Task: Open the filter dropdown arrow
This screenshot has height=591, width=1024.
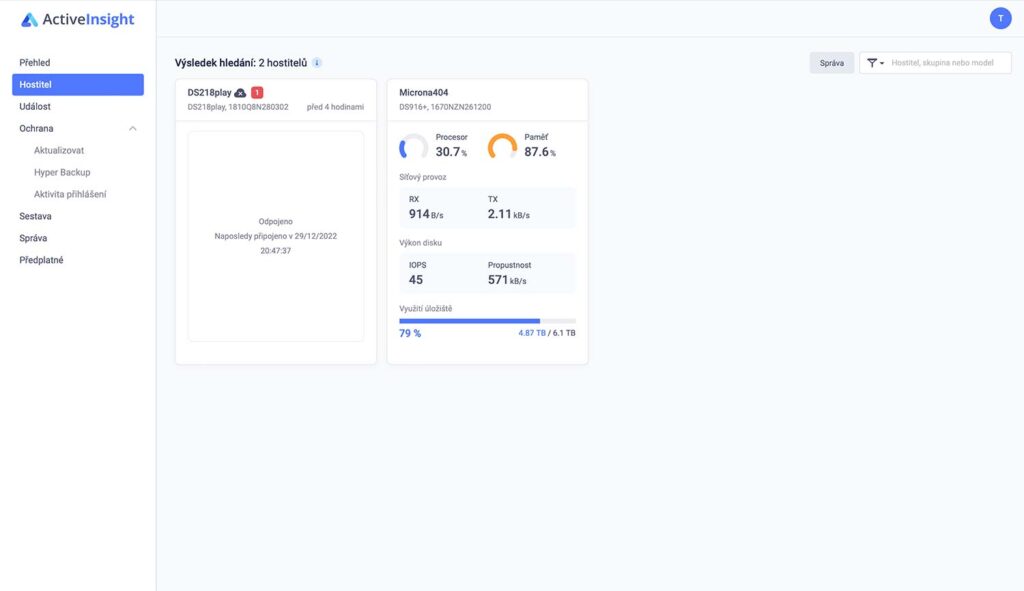Action: pyautogui.click(x=882, y=63)
